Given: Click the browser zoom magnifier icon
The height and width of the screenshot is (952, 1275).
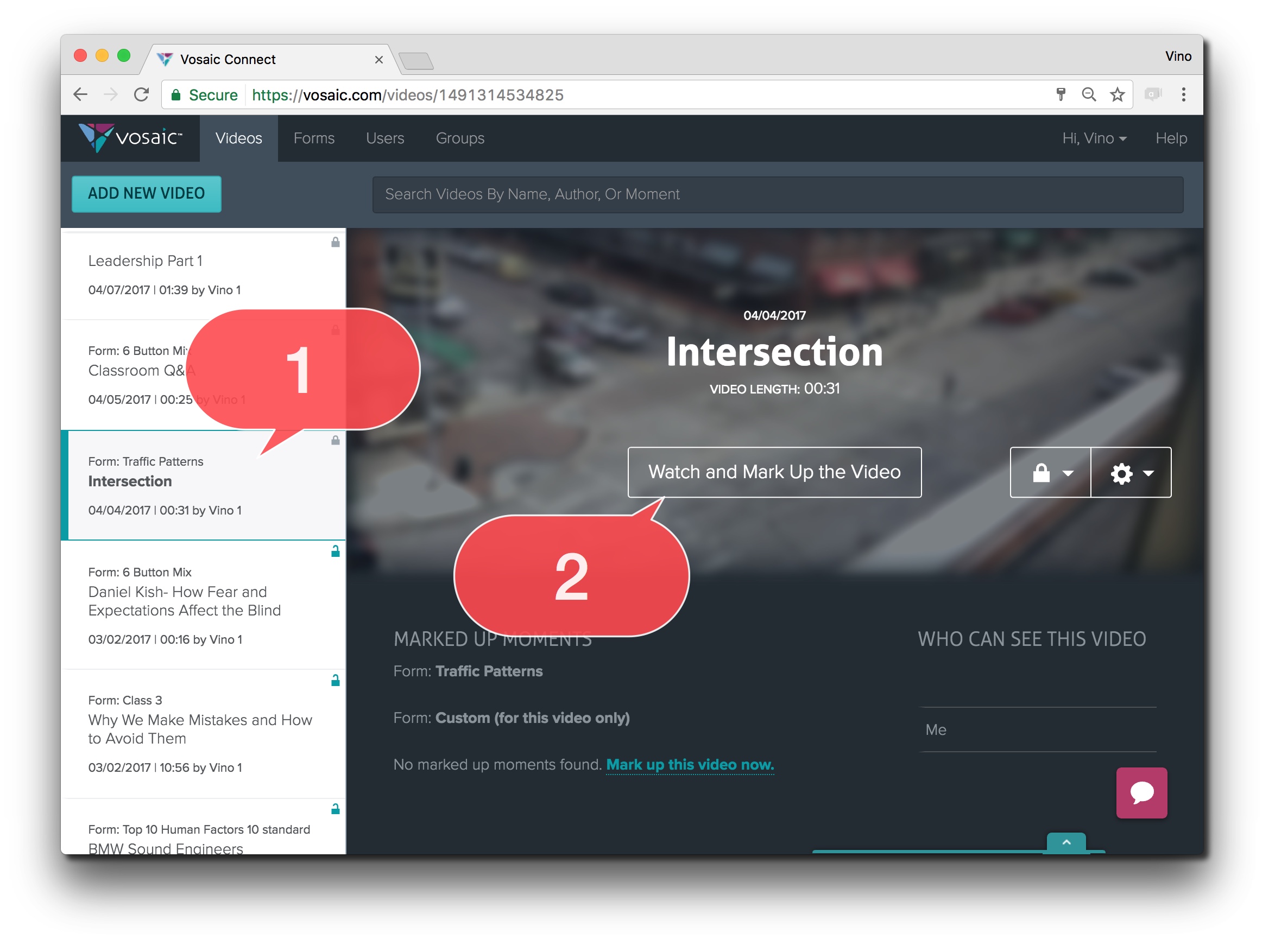Looking at the screenshot, I should pyautogui.click(x=1088, y=94).
